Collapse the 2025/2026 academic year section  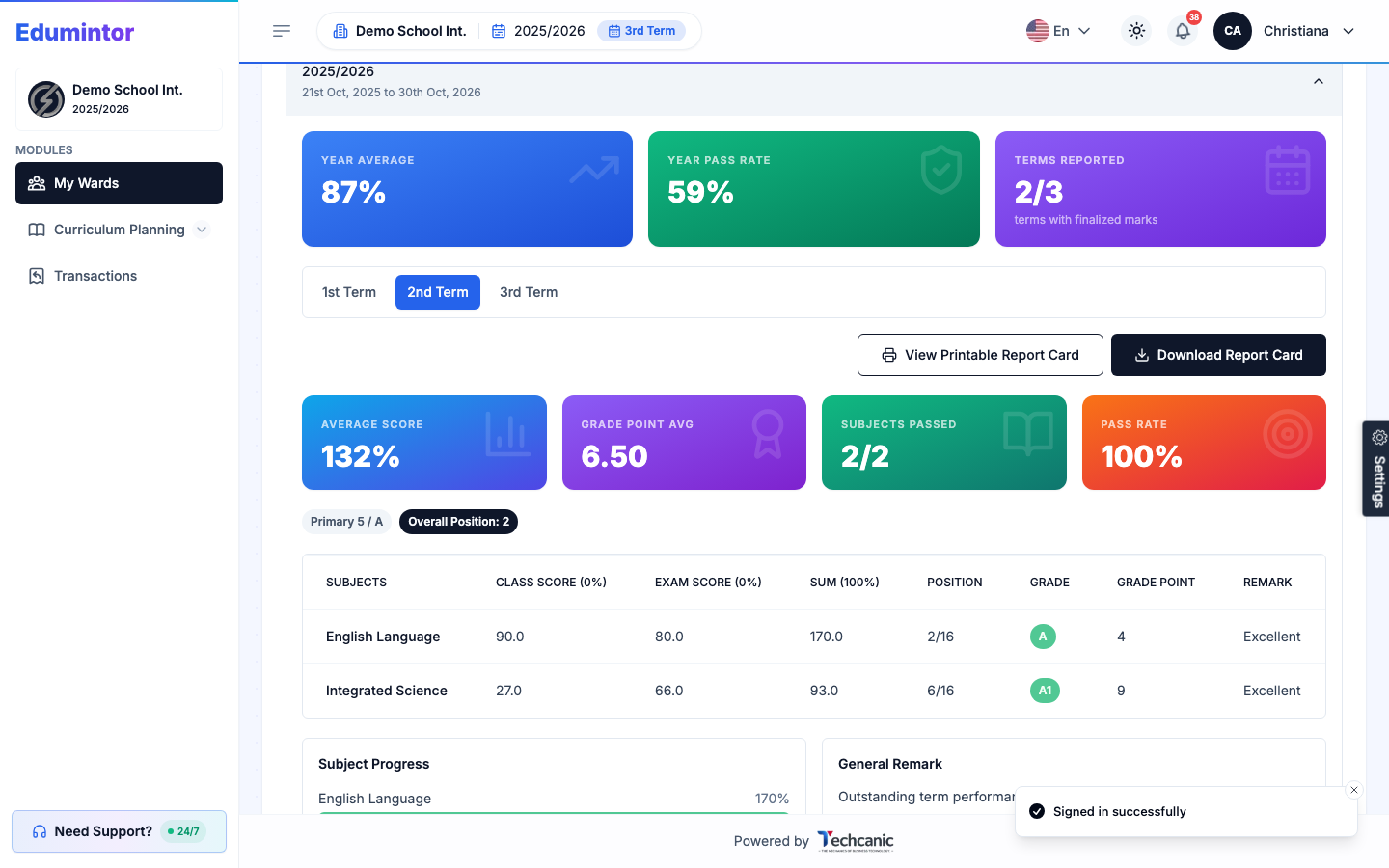(1319, 81)
